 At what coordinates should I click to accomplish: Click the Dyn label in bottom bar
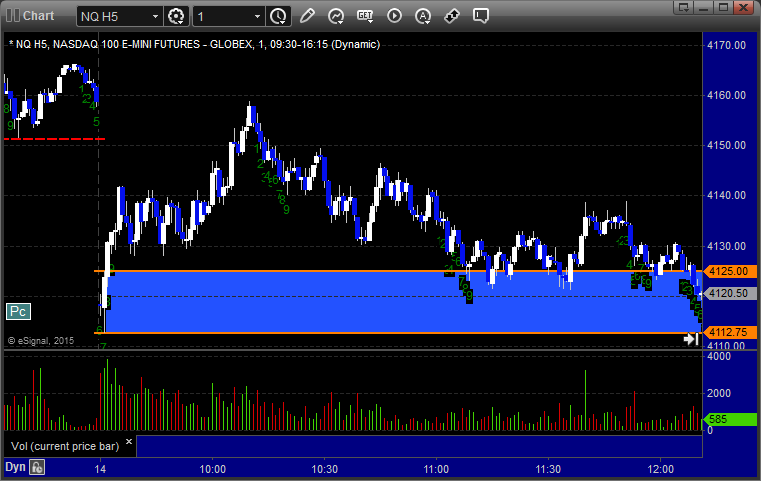(x=15, y=467)
